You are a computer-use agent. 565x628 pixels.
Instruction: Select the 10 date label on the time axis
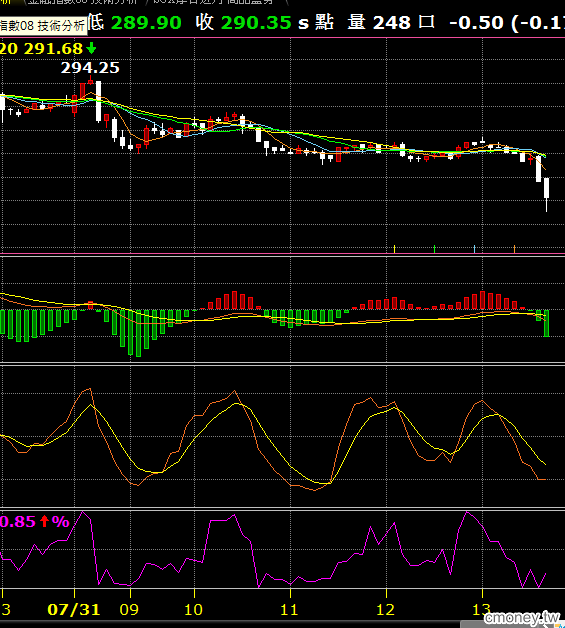[193, 610]
